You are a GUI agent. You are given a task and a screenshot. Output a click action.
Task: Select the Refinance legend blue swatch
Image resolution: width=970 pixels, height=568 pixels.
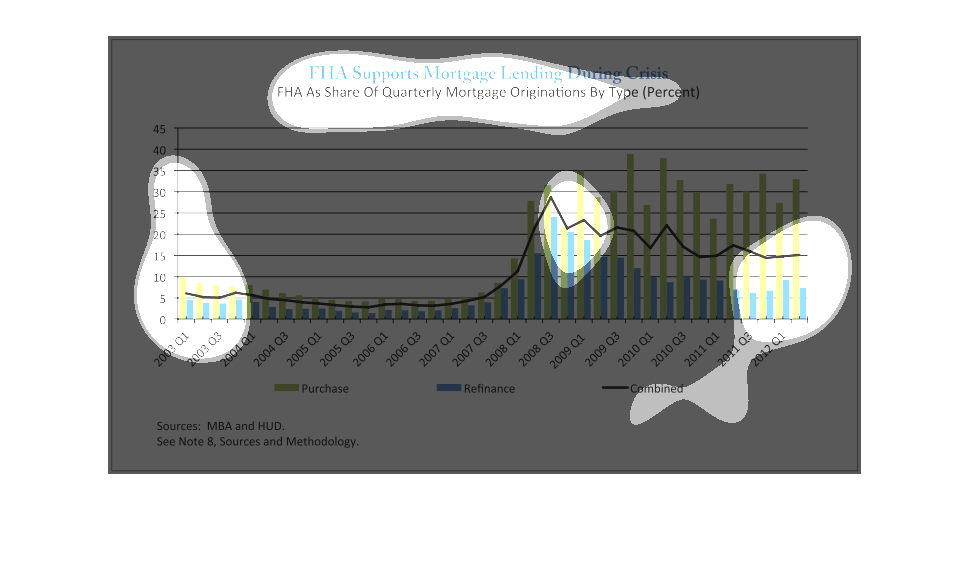(x=449, y=388)
